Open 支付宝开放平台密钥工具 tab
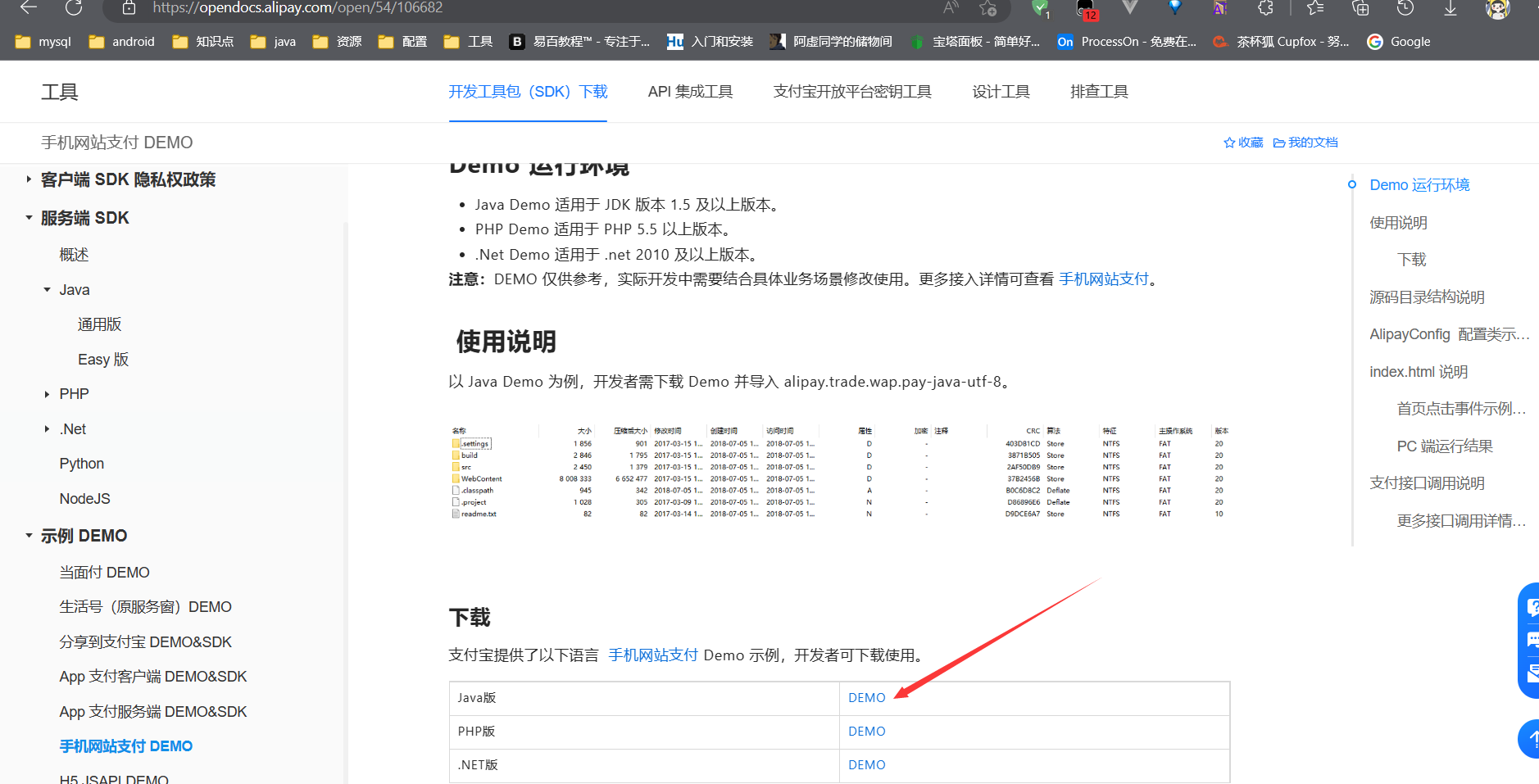Screen dimensions: 1539x784 coord(852,92)
